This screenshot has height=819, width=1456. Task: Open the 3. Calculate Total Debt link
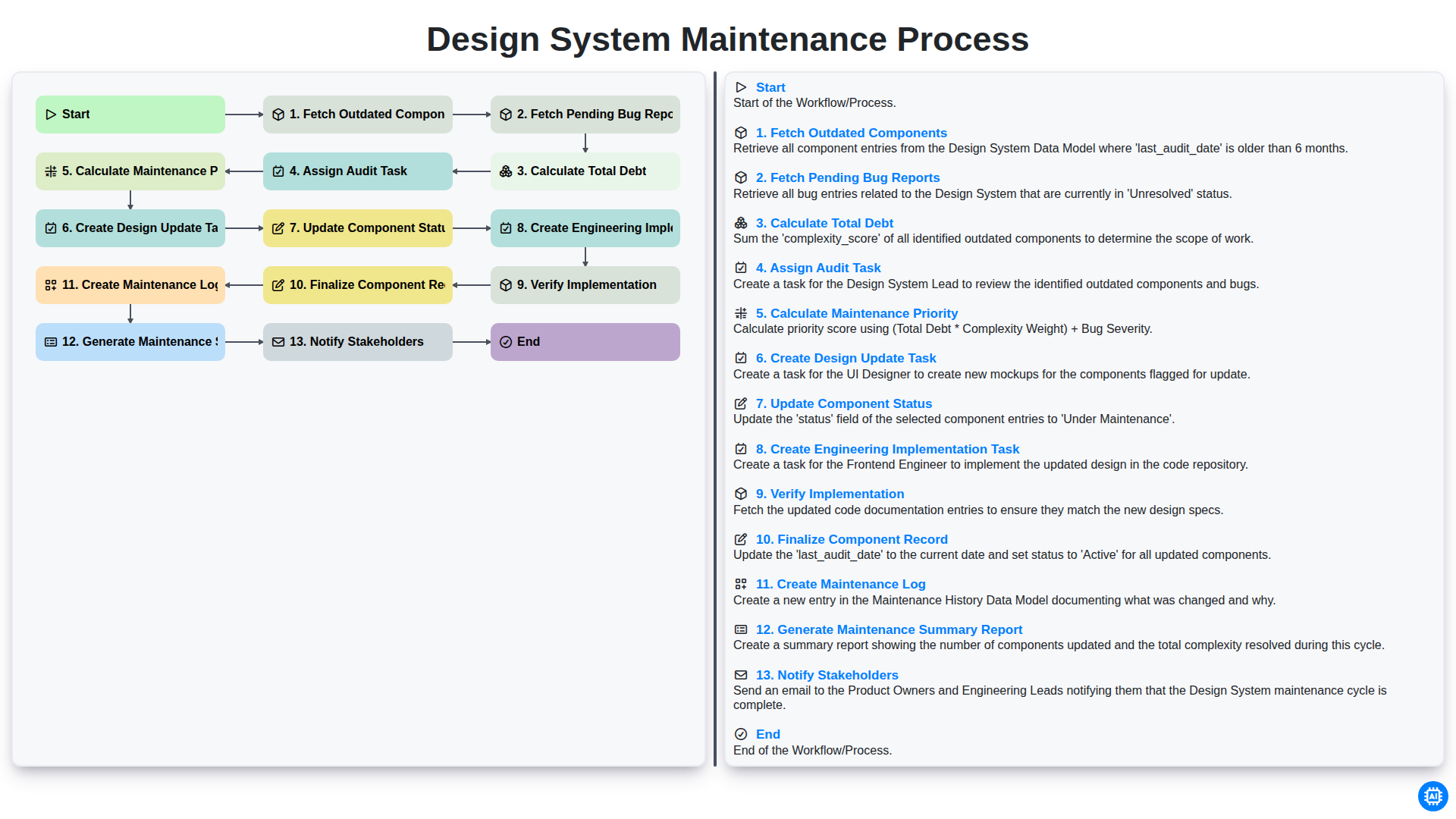(x=824, y=223)
